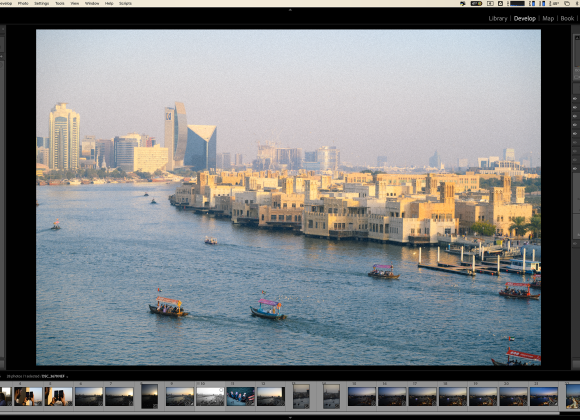The width and height of the screenshot is (580, 420).
Task: Click the selected photo filename in filmstrip header
Action: point(53,376)
